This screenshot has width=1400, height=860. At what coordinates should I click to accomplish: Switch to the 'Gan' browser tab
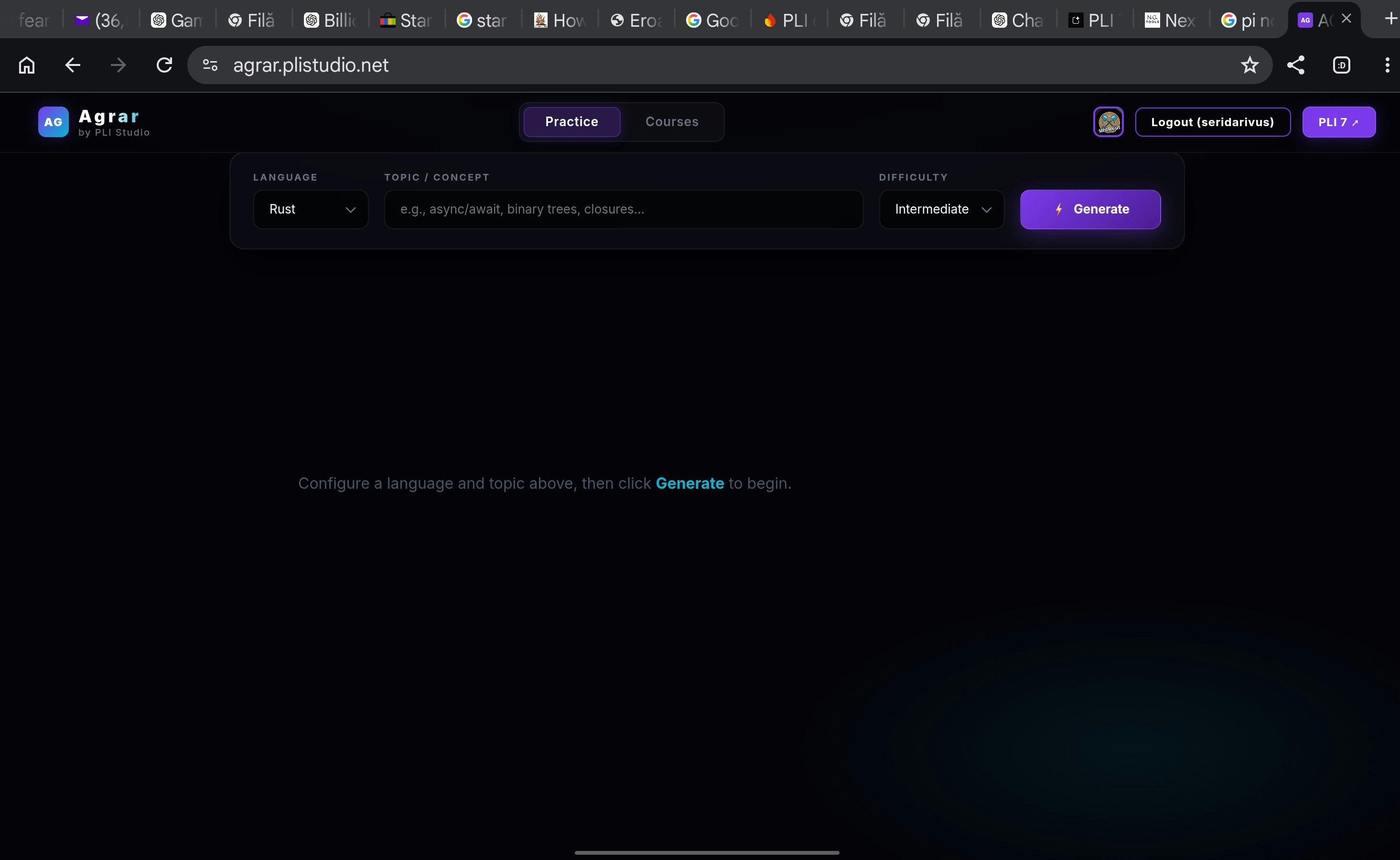pos(177,21)
